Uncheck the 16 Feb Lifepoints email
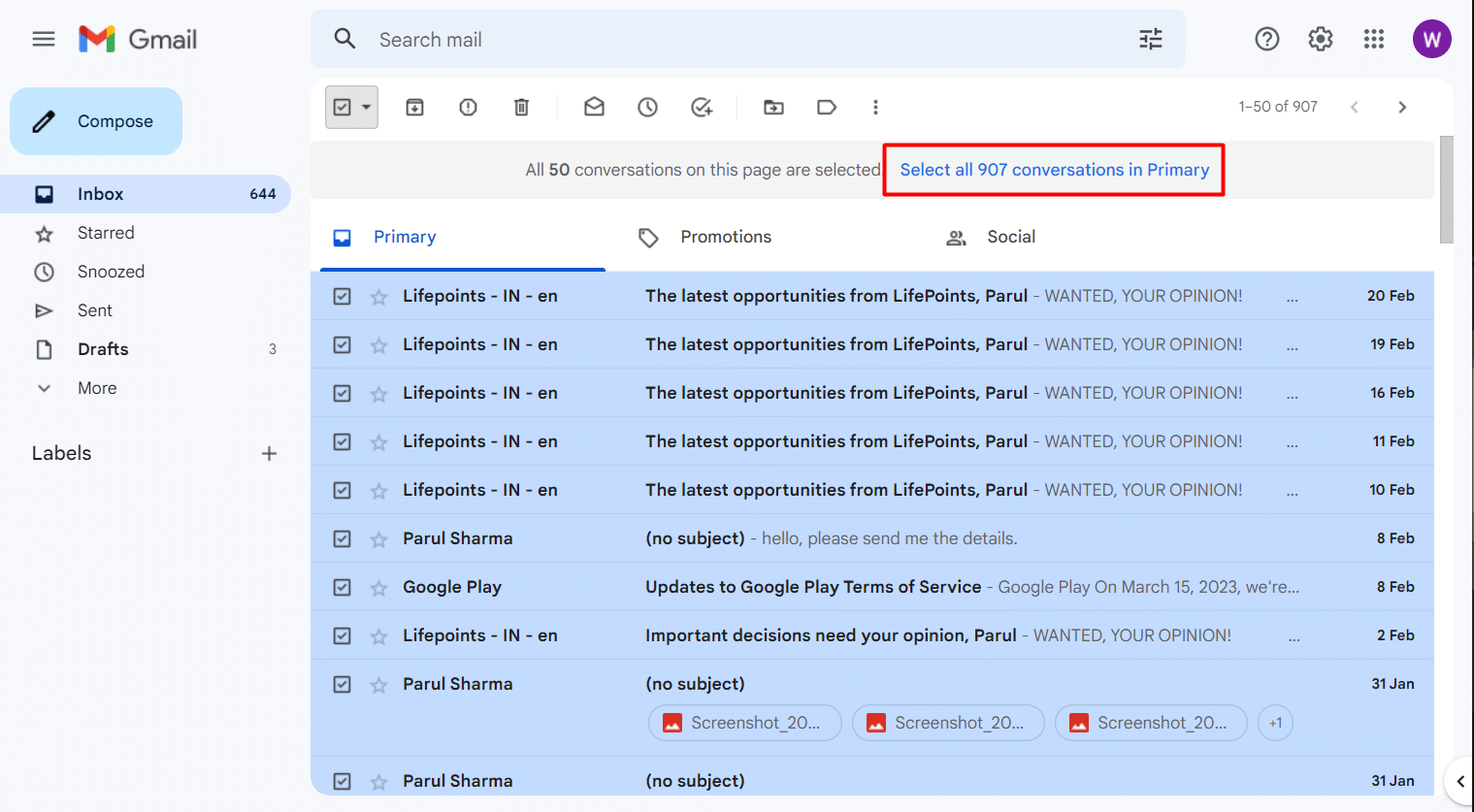This screenshot has width=1474, height=812. tap(342, 393)
